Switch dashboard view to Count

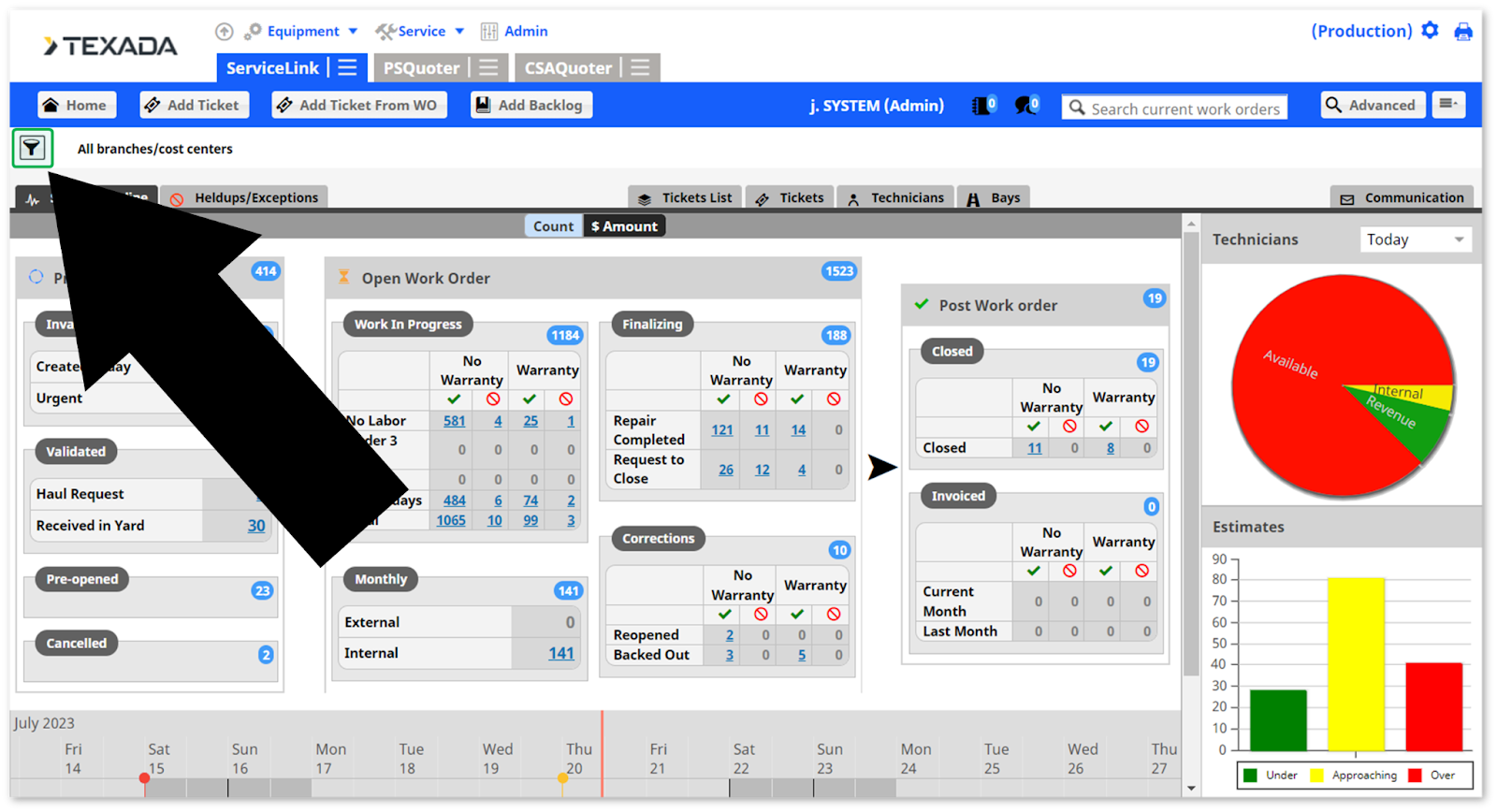(553, 226)
